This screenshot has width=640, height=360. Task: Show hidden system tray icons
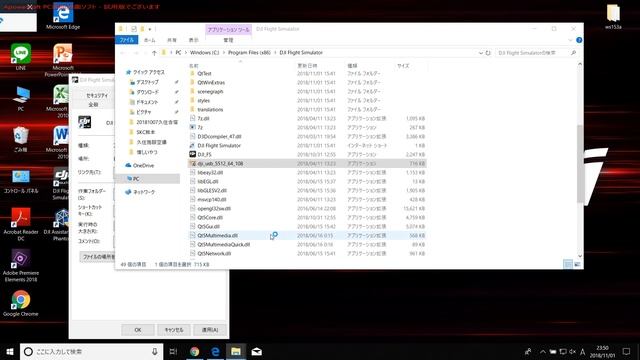tap(543, 351)
